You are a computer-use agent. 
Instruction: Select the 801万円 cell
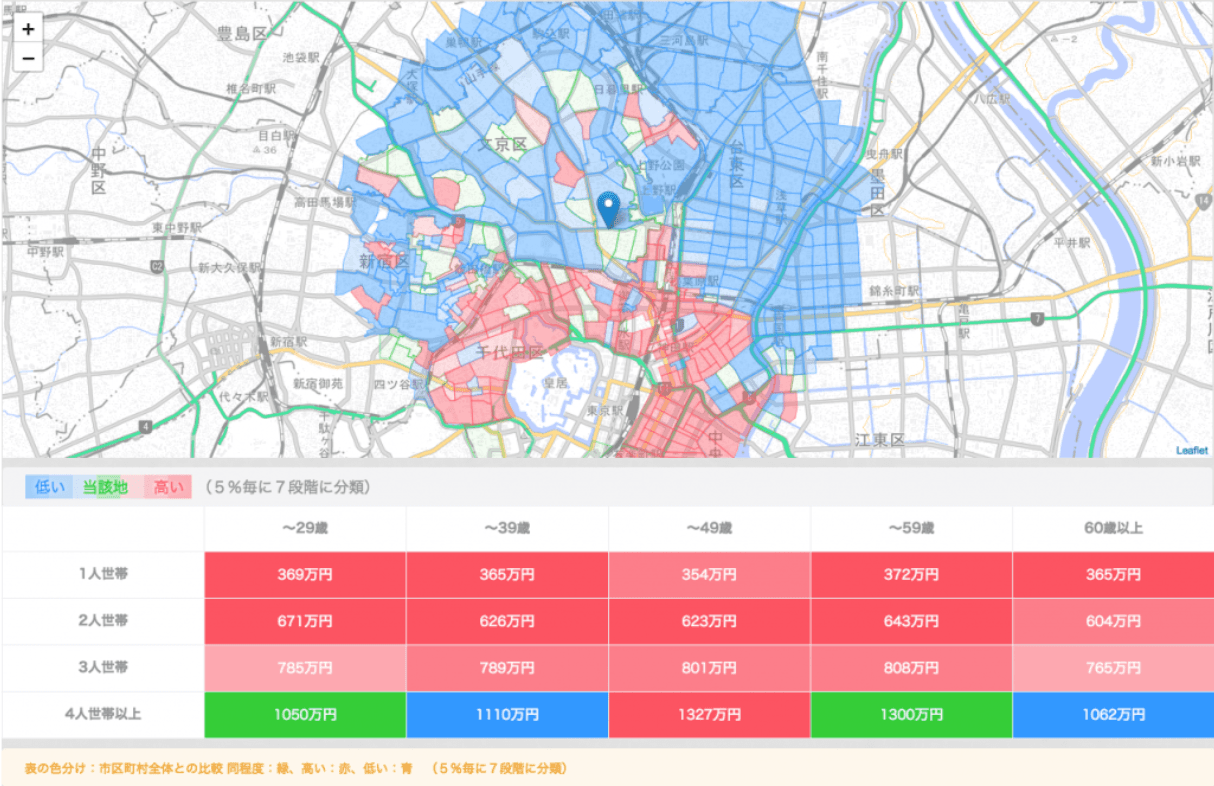(709, 668)
